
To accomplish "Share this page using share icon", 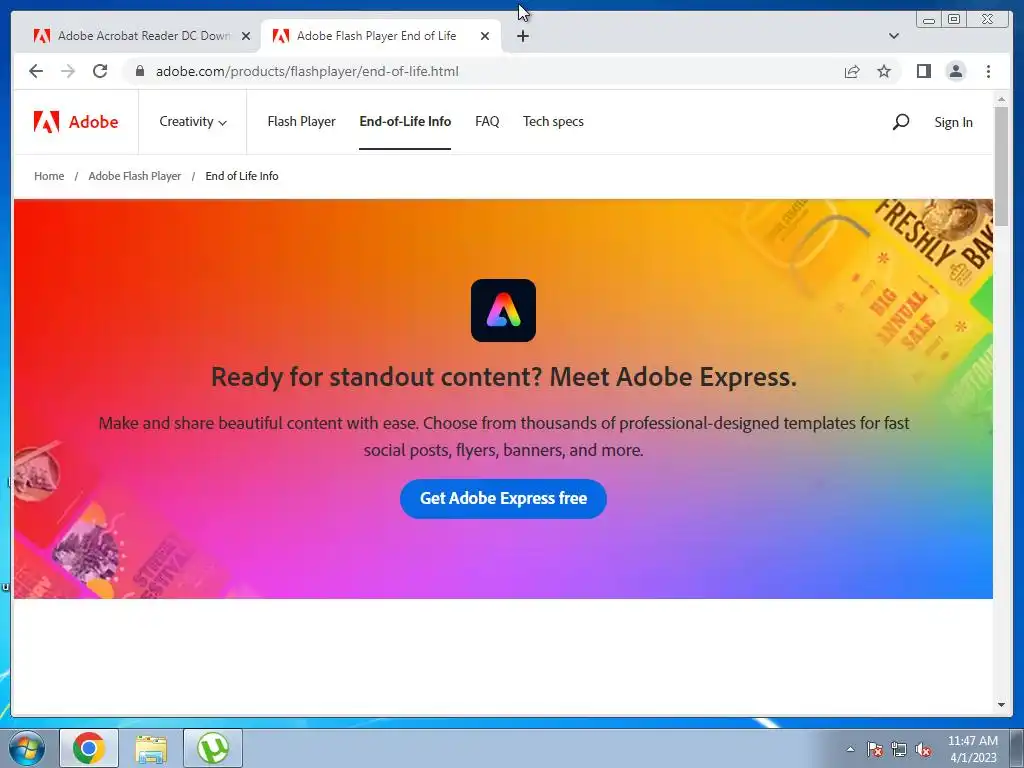I will coord(852,71).
